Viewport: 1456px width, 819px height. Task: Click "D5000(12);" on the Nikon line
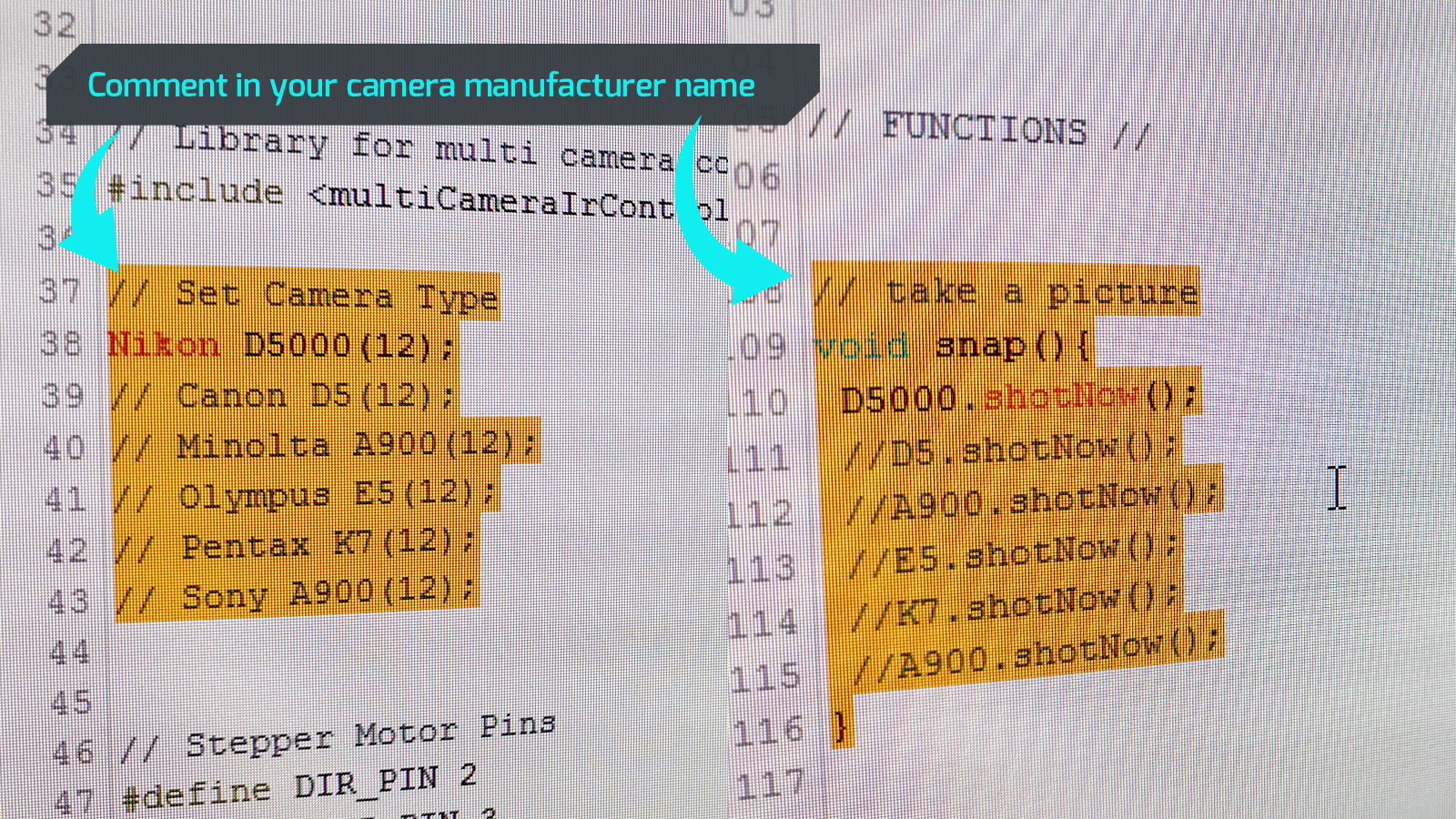click(x=349, y=346)
